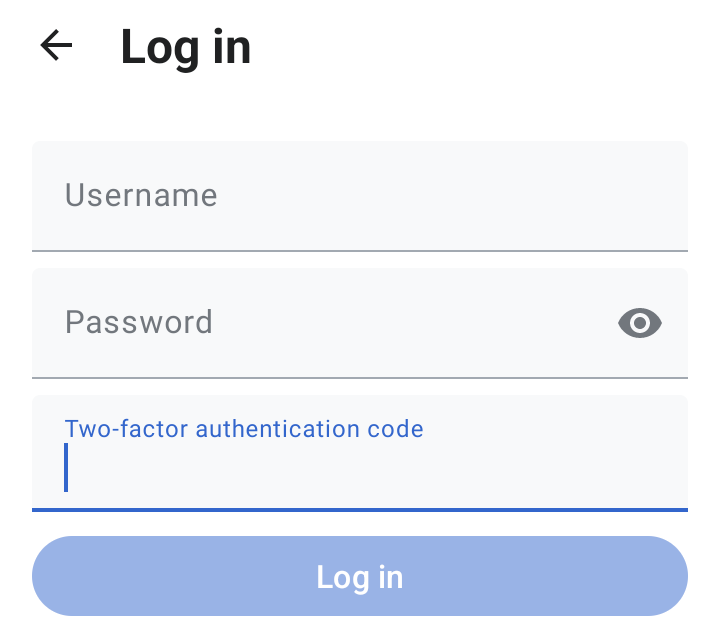The height and width of the screenshot is (638, 720).
Task: Click the Username placeholder text
Action: coord(141,195)
